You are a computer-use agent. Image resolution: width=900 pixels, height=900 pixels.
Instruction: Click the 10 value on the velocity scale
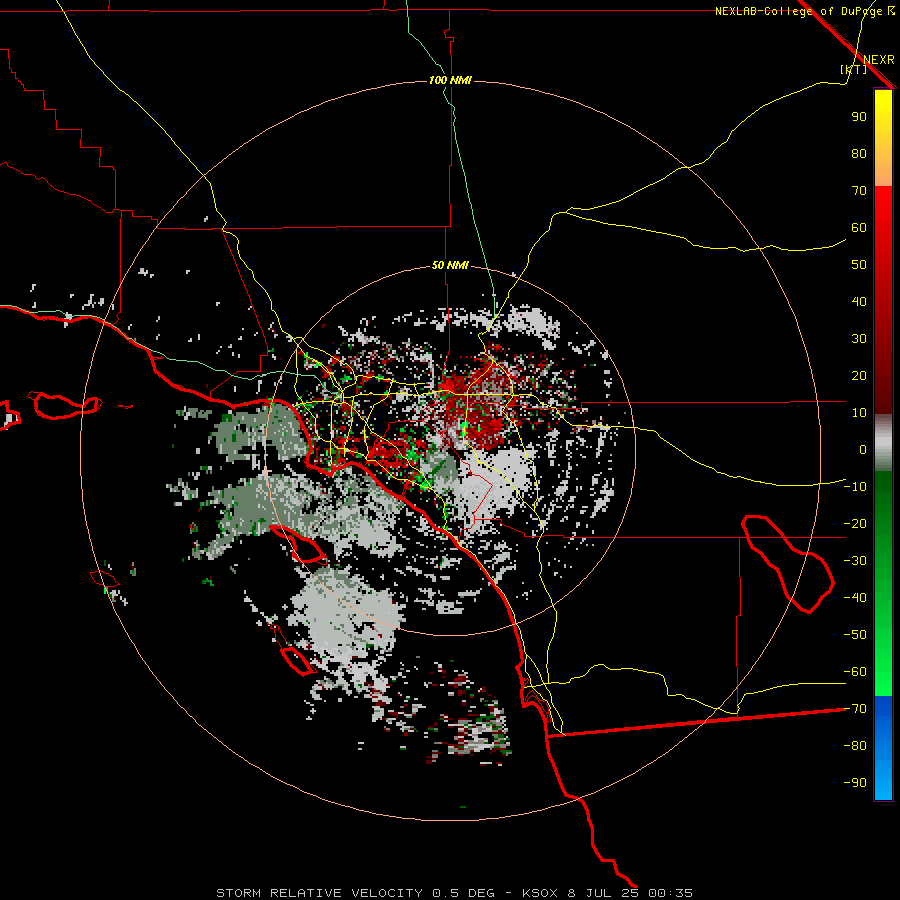click(859, 413)
